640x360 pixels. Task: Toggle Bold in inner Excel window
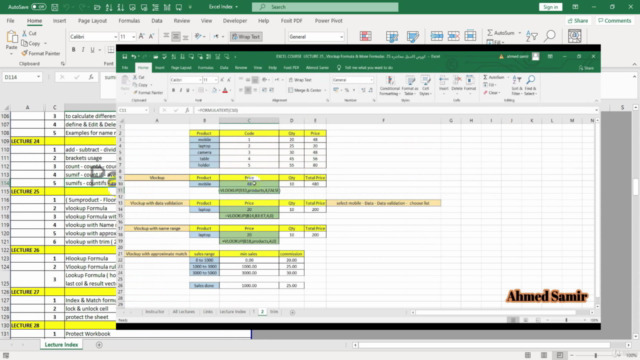point(173,90)
